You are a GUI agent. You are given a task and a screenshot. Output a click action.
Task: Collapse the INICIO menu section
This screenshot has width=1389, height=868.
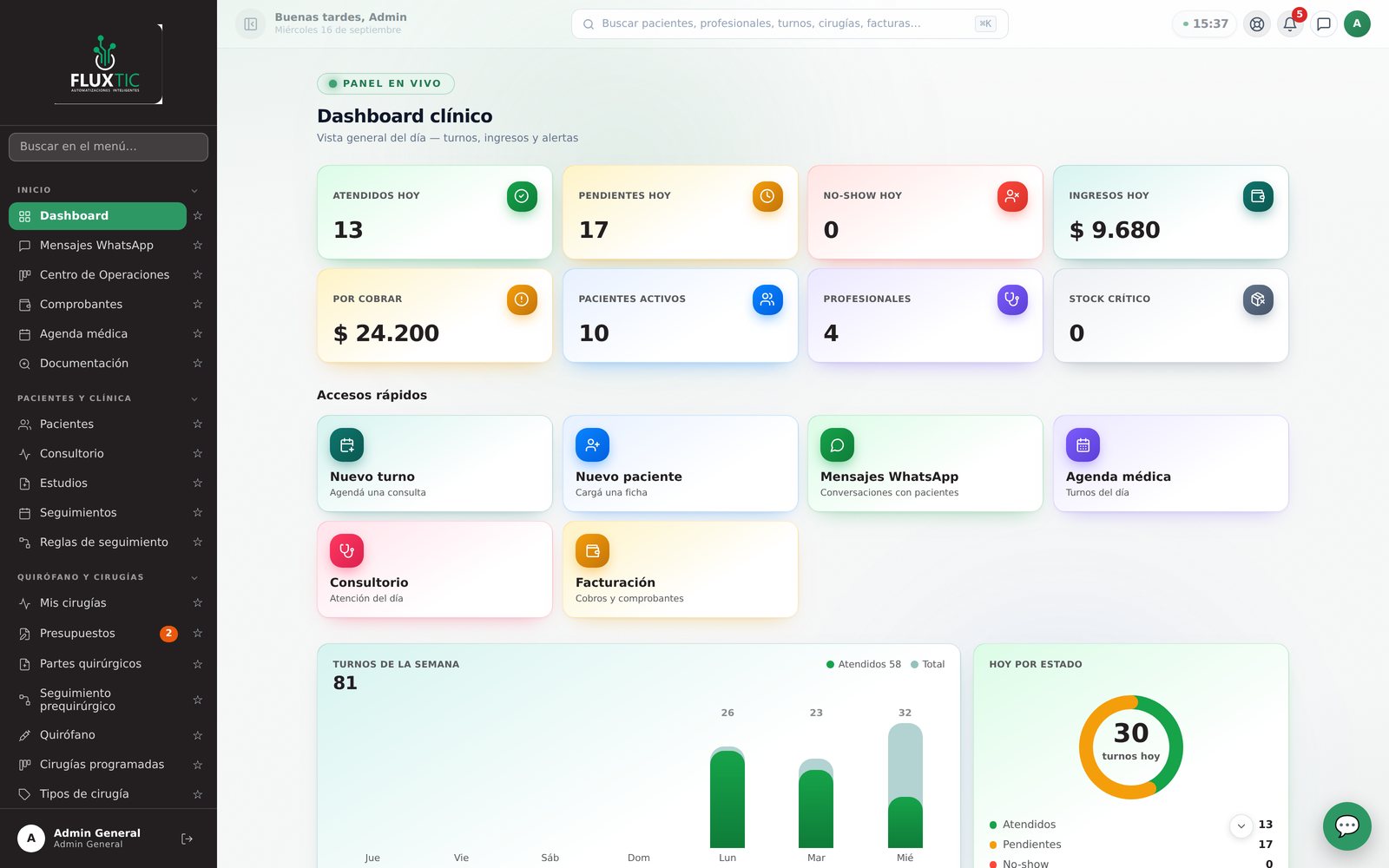tap(194, 190)
